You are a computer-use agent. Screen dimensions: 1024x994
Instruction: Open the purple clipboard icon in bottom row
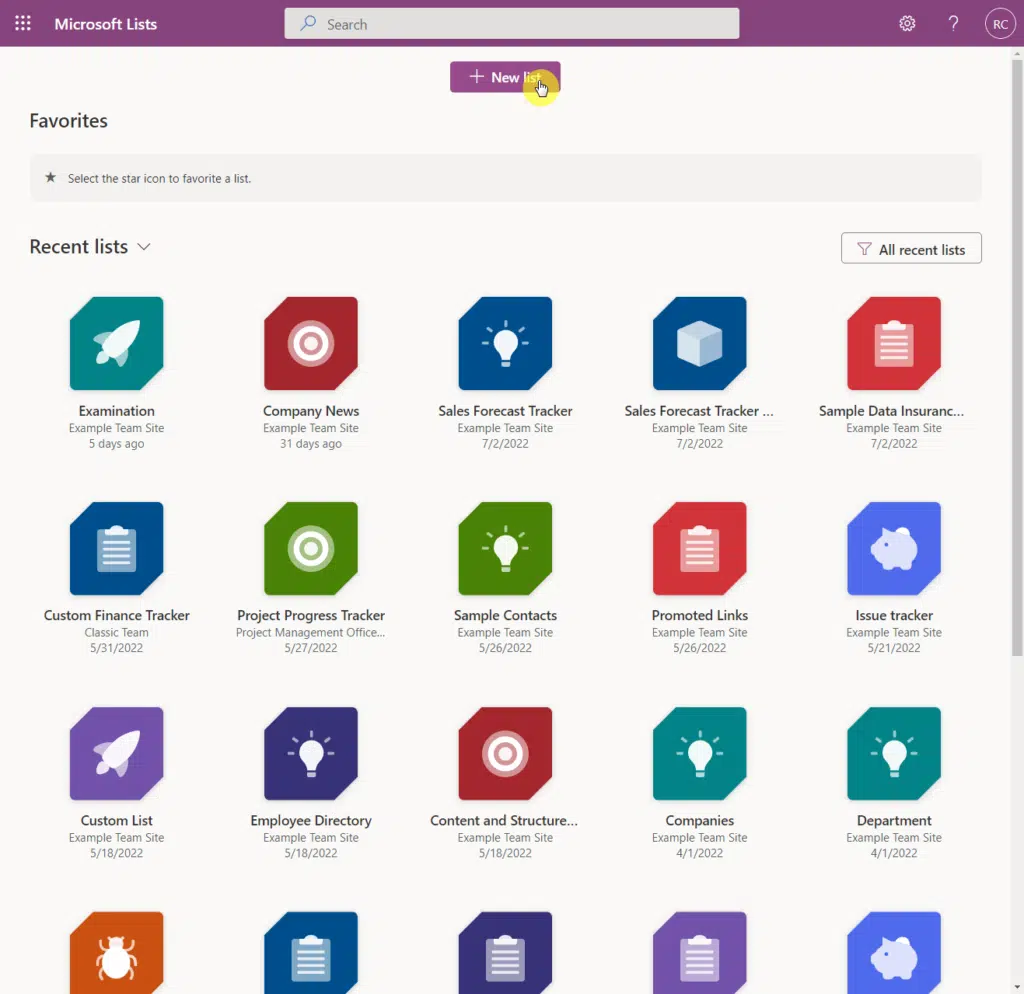tap(699, 954)
